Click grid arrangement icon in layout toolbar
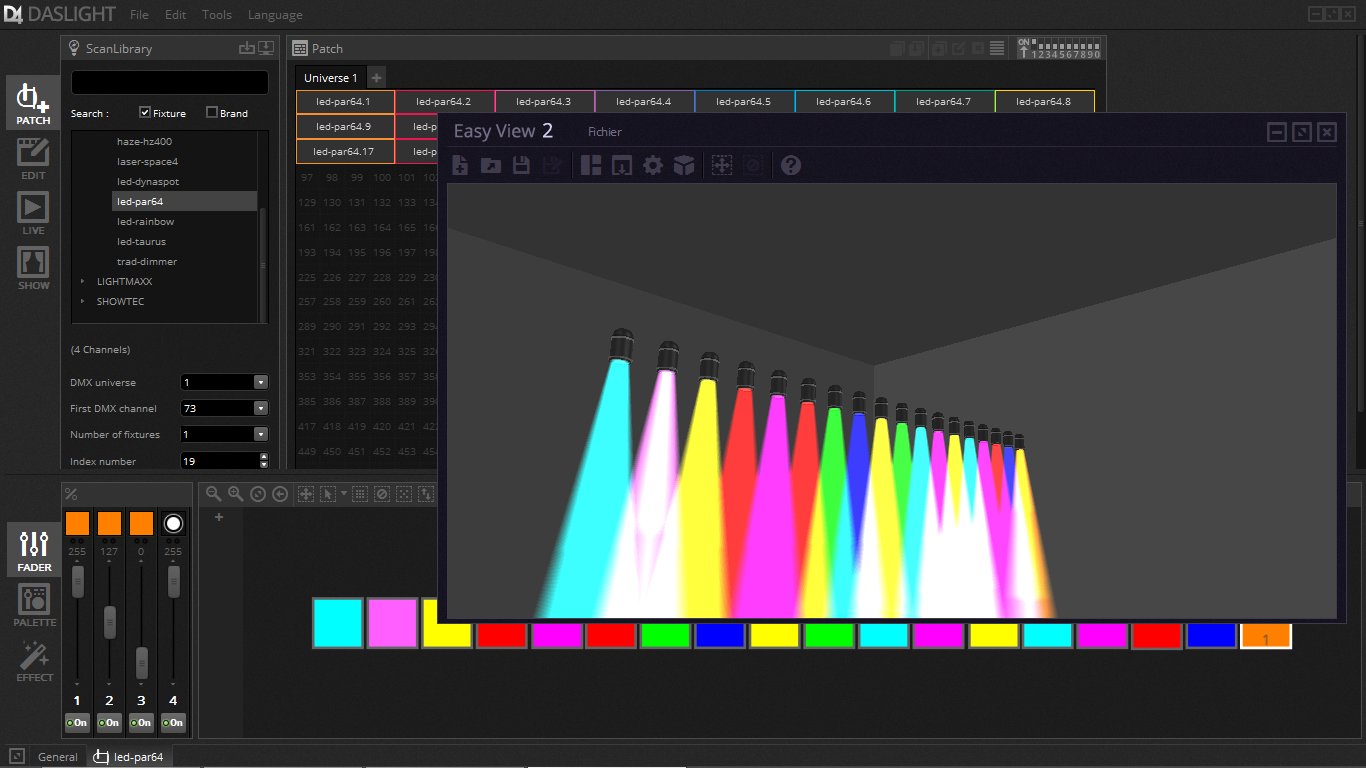This screenshot has height=768, width=1366. tap(360, 493)
